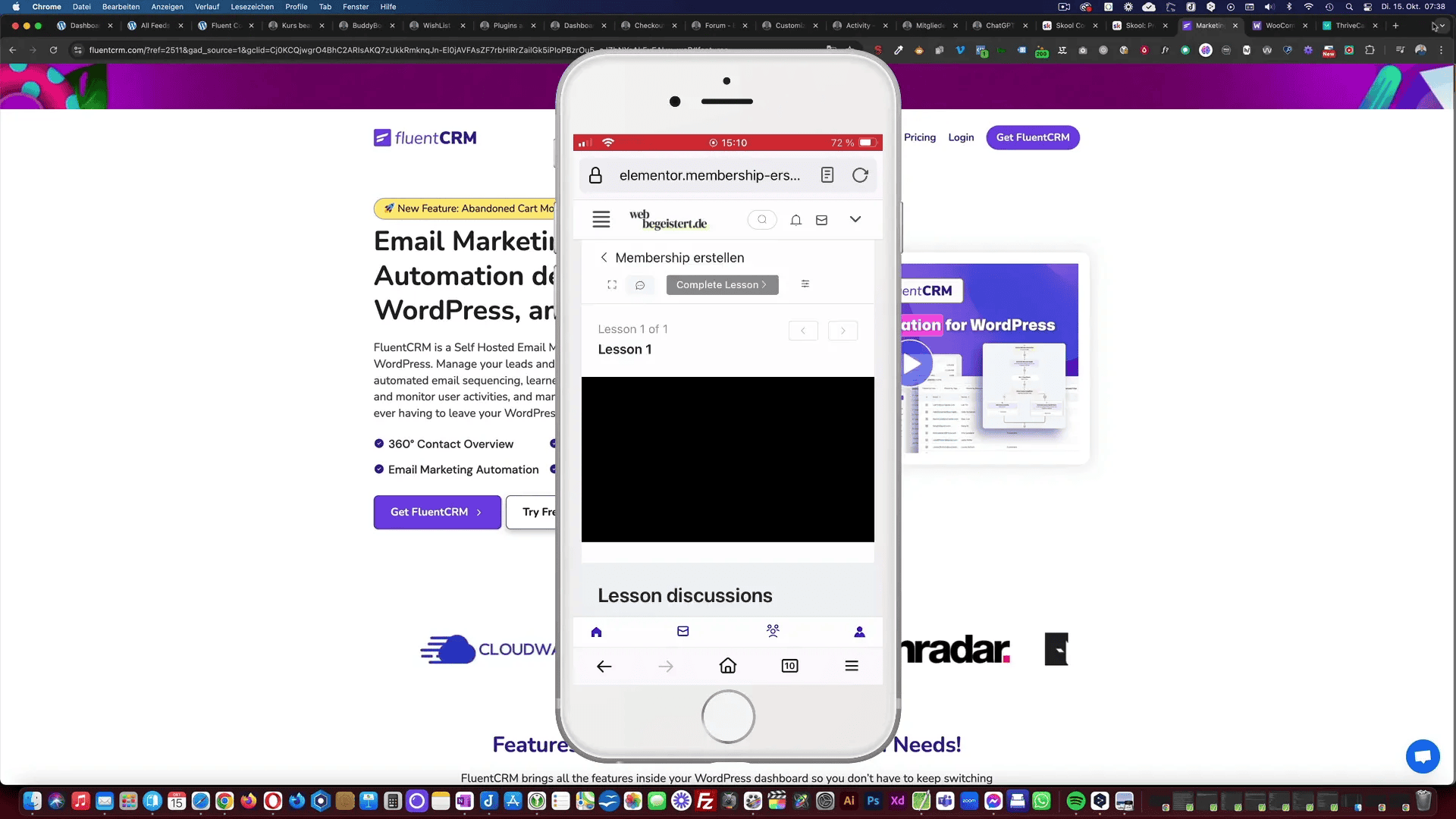Click the video player black area
This screenshot has height=819, width=1456.
[728, 459]
